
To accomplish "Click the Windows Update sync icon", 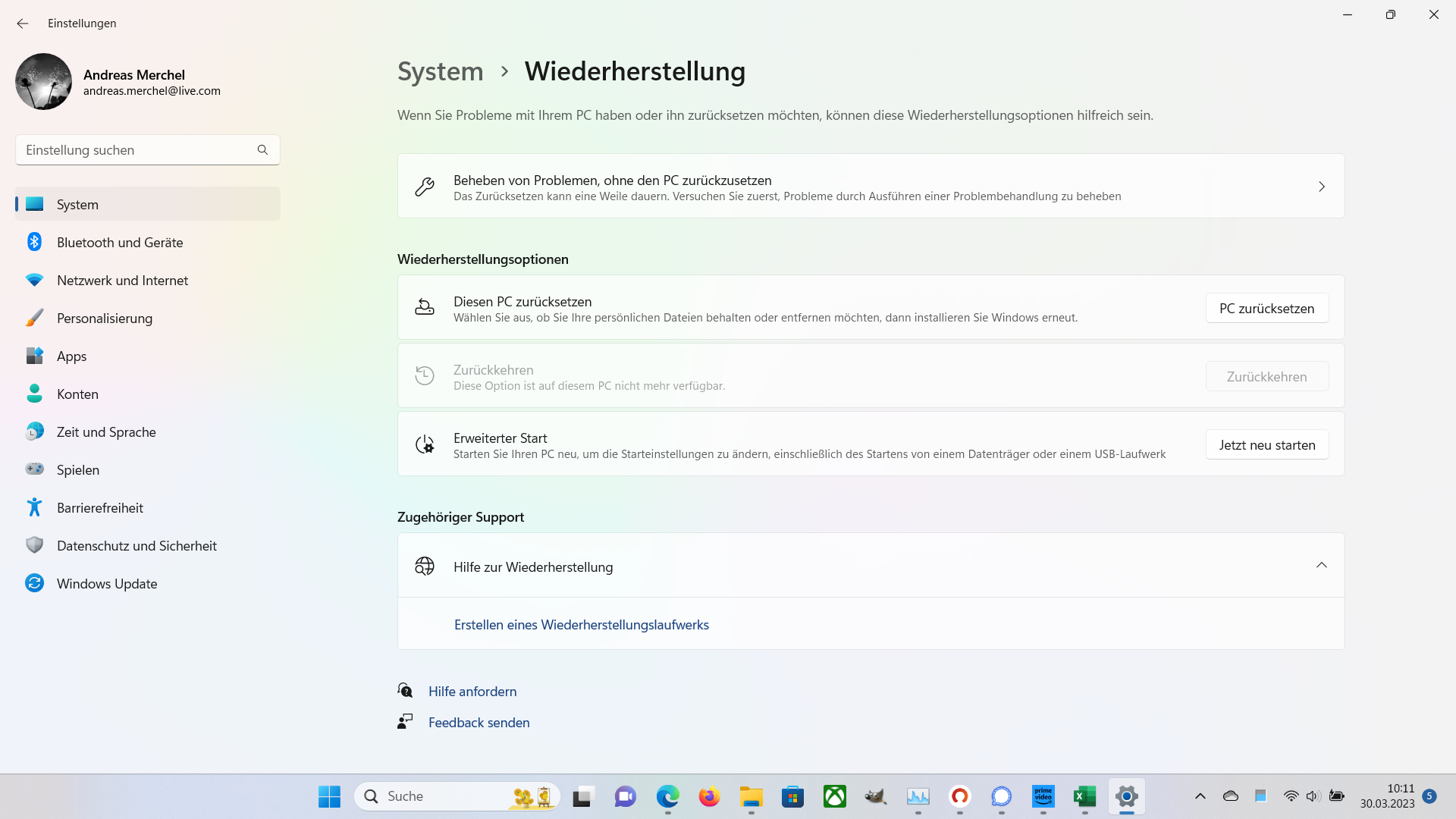I will [x=34, y=584].
